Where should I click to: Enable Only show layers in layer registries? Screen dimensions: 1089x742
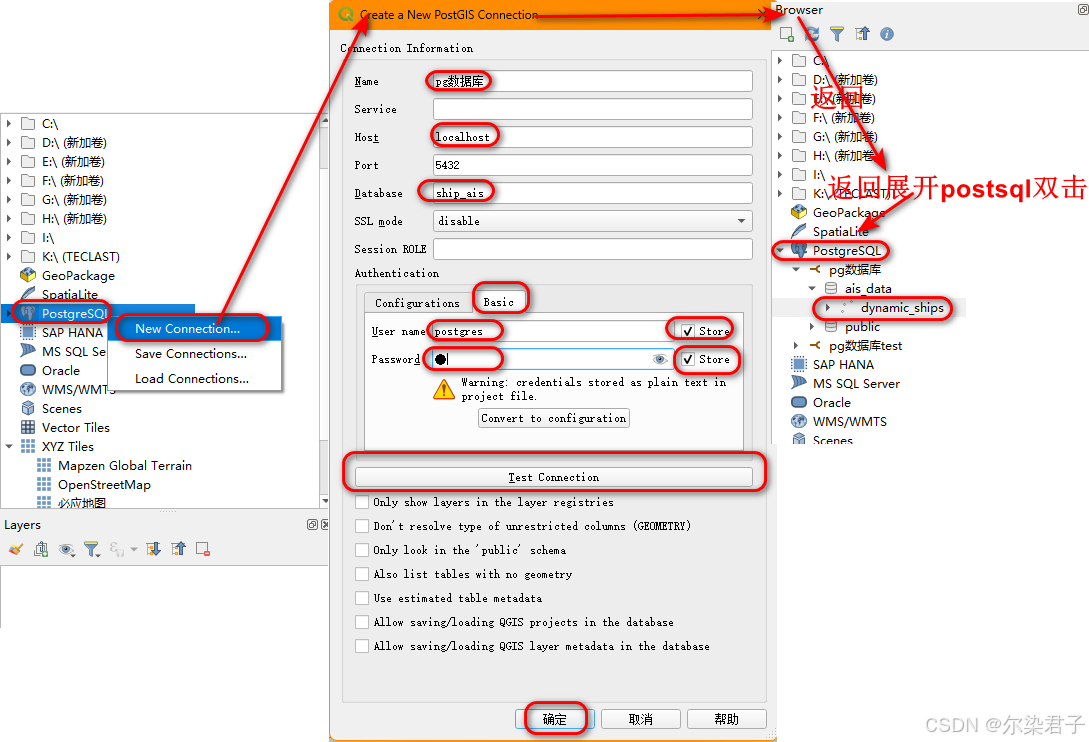(x=362, y=502)
